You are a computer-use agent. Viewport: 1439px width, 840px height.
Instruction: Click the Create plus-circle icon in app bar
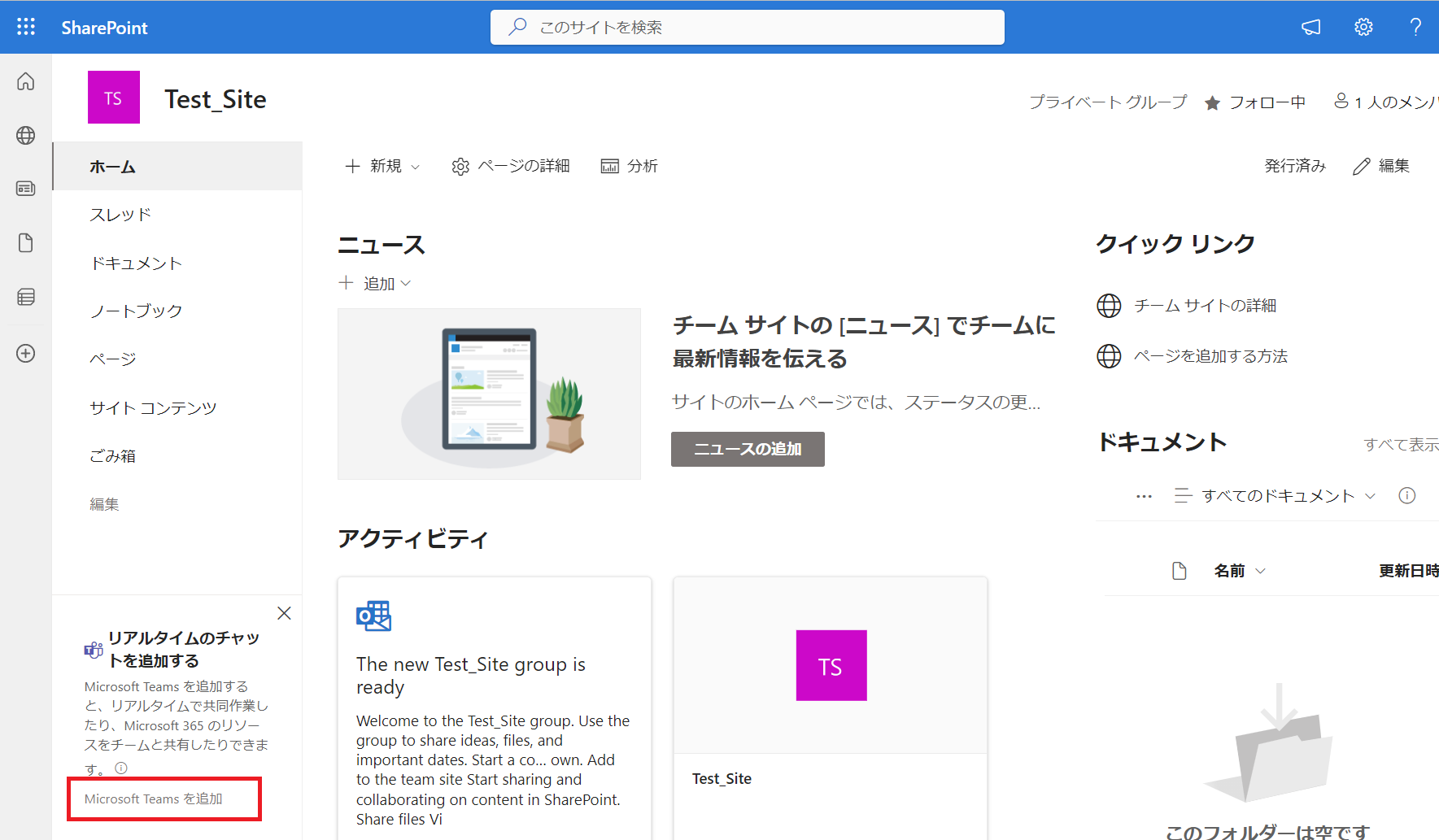[x=26, y=353]
